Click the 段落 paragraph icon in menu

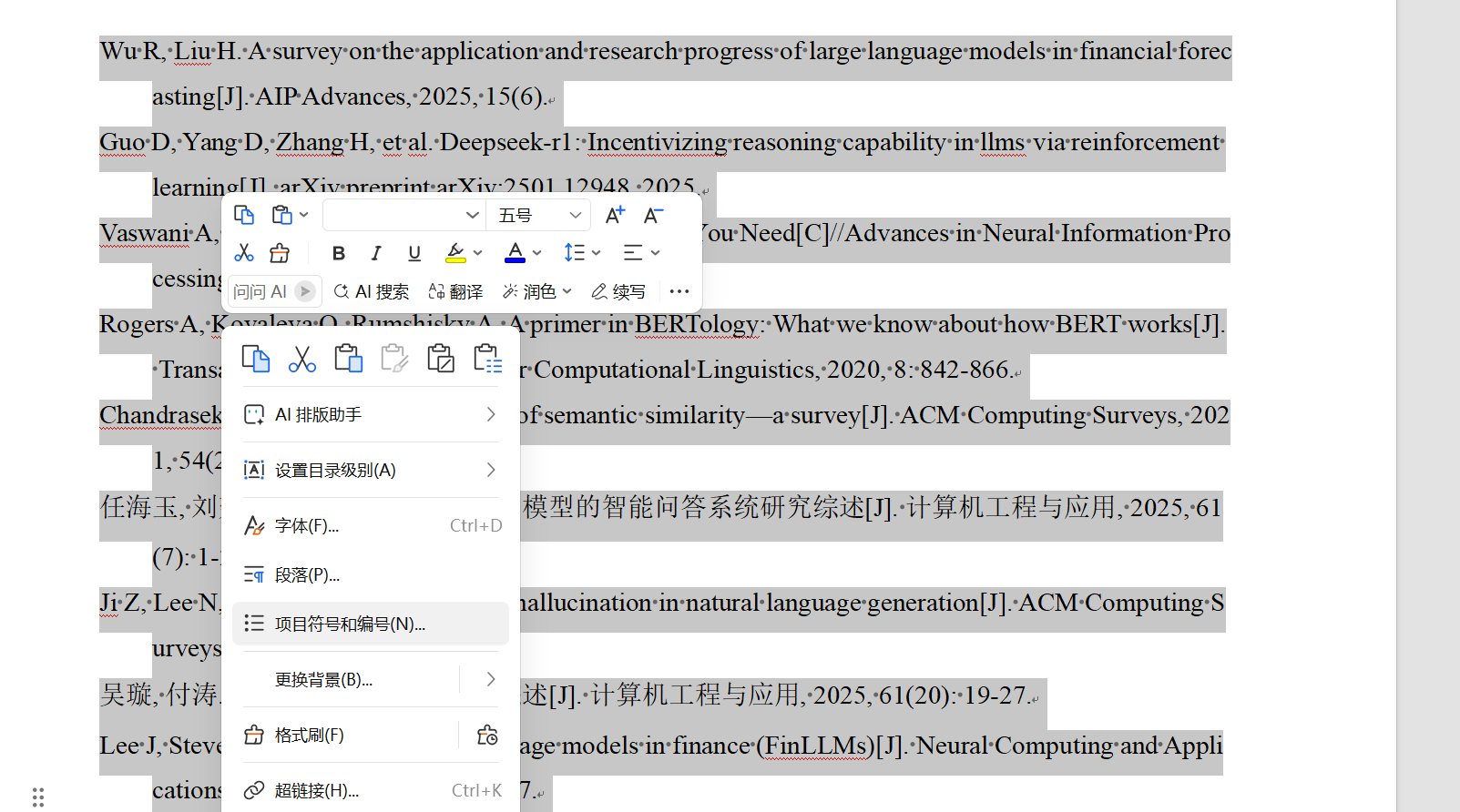[254, 574]
